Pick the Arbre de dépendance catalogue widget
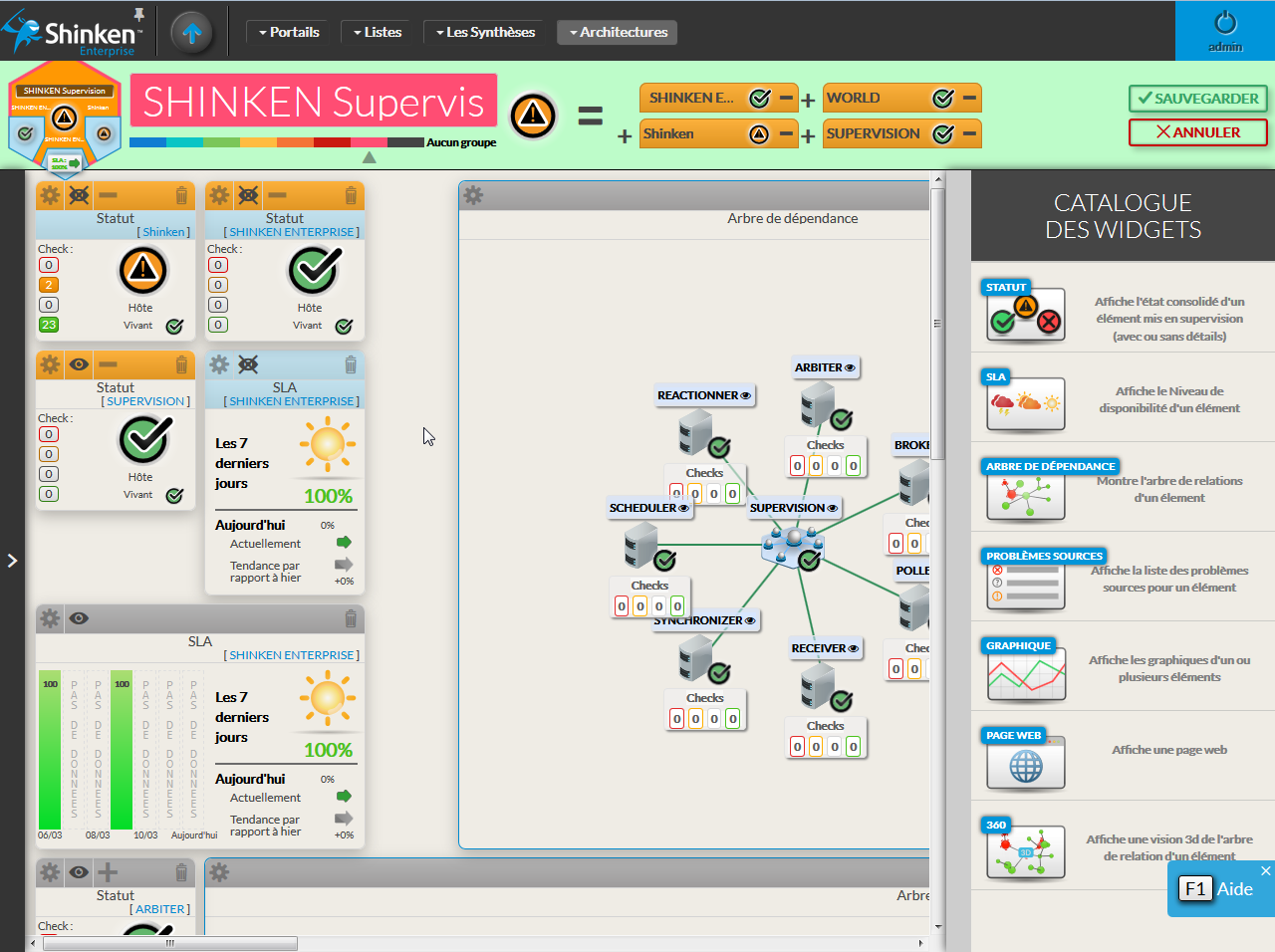Viewport: 1275px width, 952px height. (1026, 494)
